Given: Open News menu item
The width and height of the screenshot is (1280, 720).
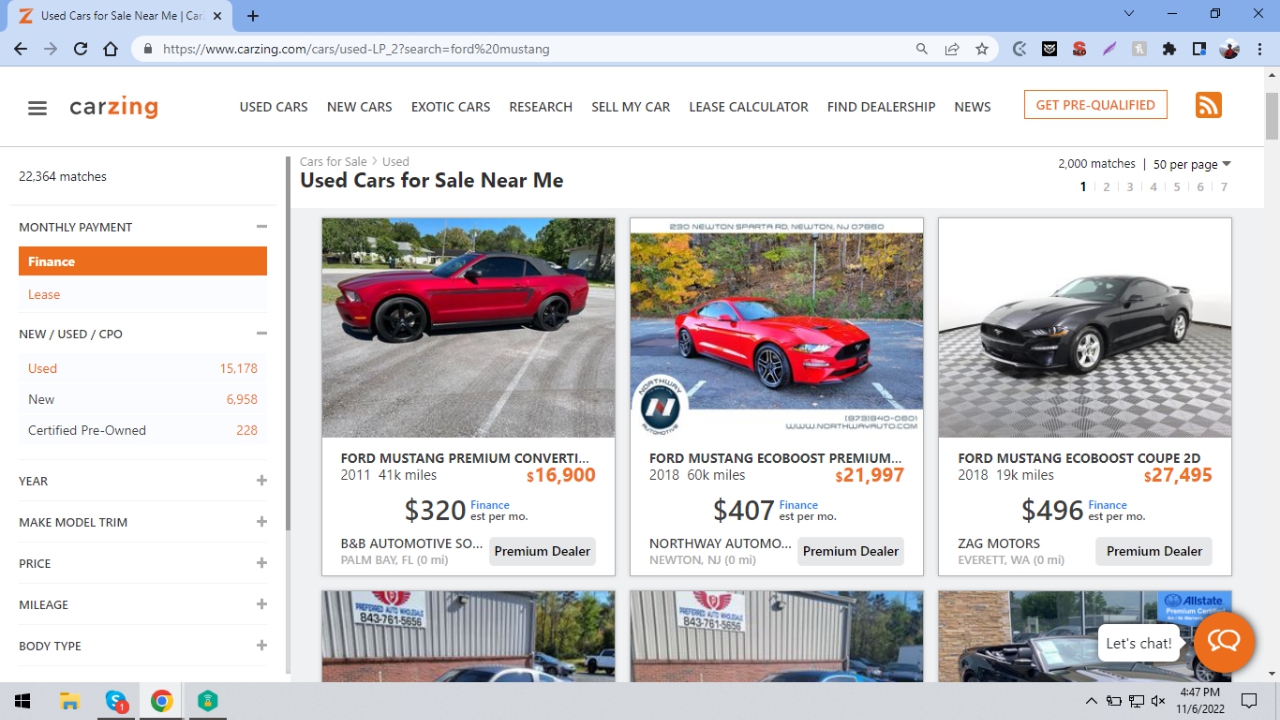Looking at the screenshot, I should [x=972, y=106].
